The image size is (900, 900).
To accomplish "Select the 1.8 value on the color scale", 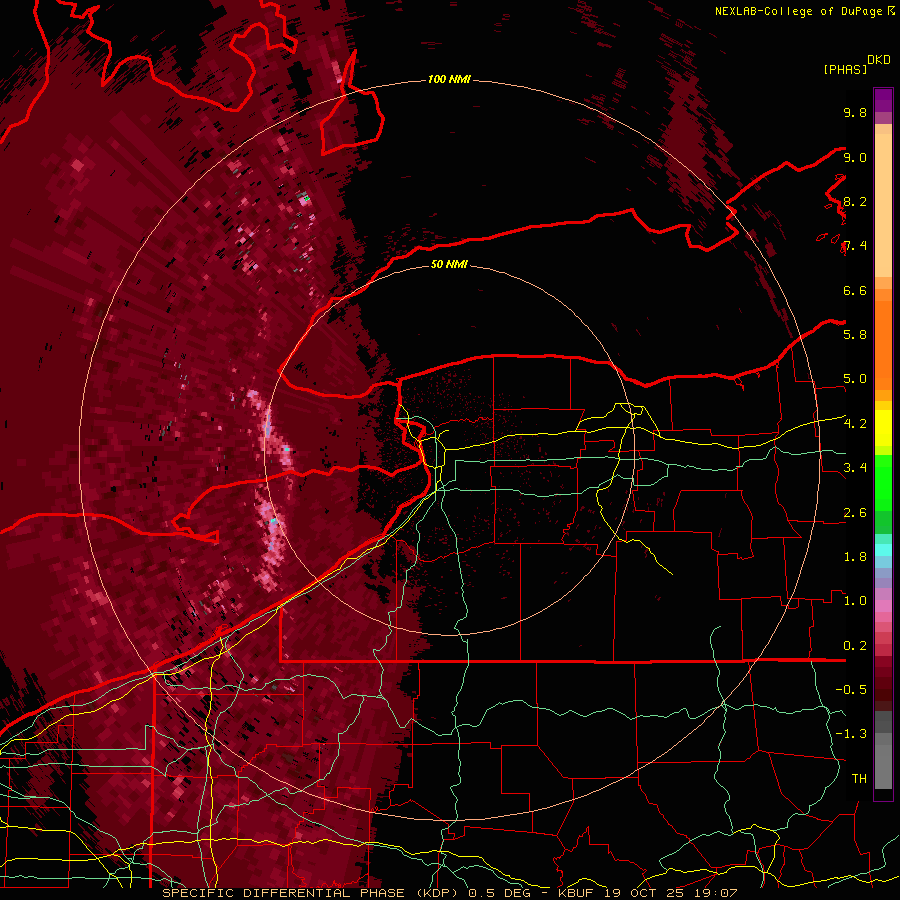I will pyautogui.click(x=855, y=557).
